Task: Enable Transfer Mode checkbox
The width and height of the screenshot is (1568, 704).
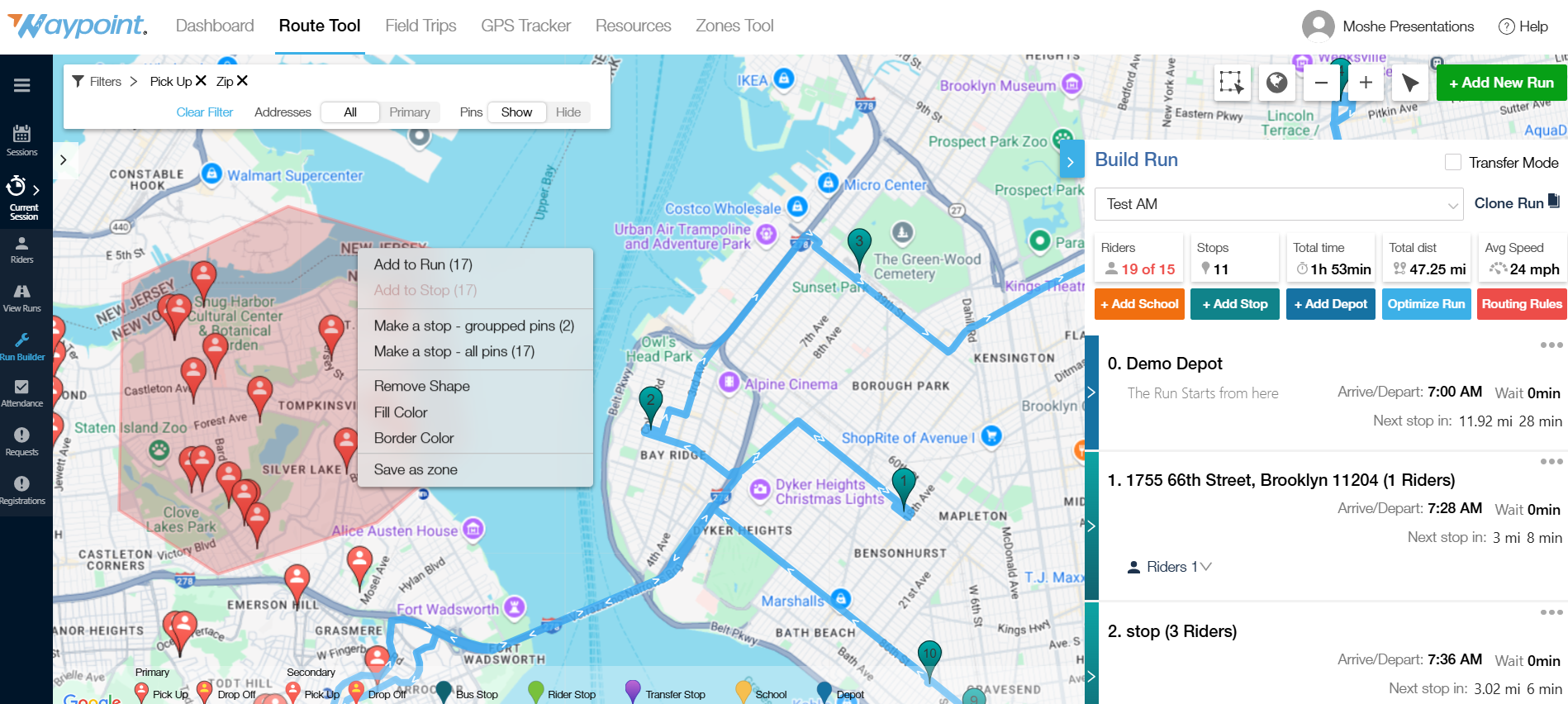Action: (x=1453, y=163)
